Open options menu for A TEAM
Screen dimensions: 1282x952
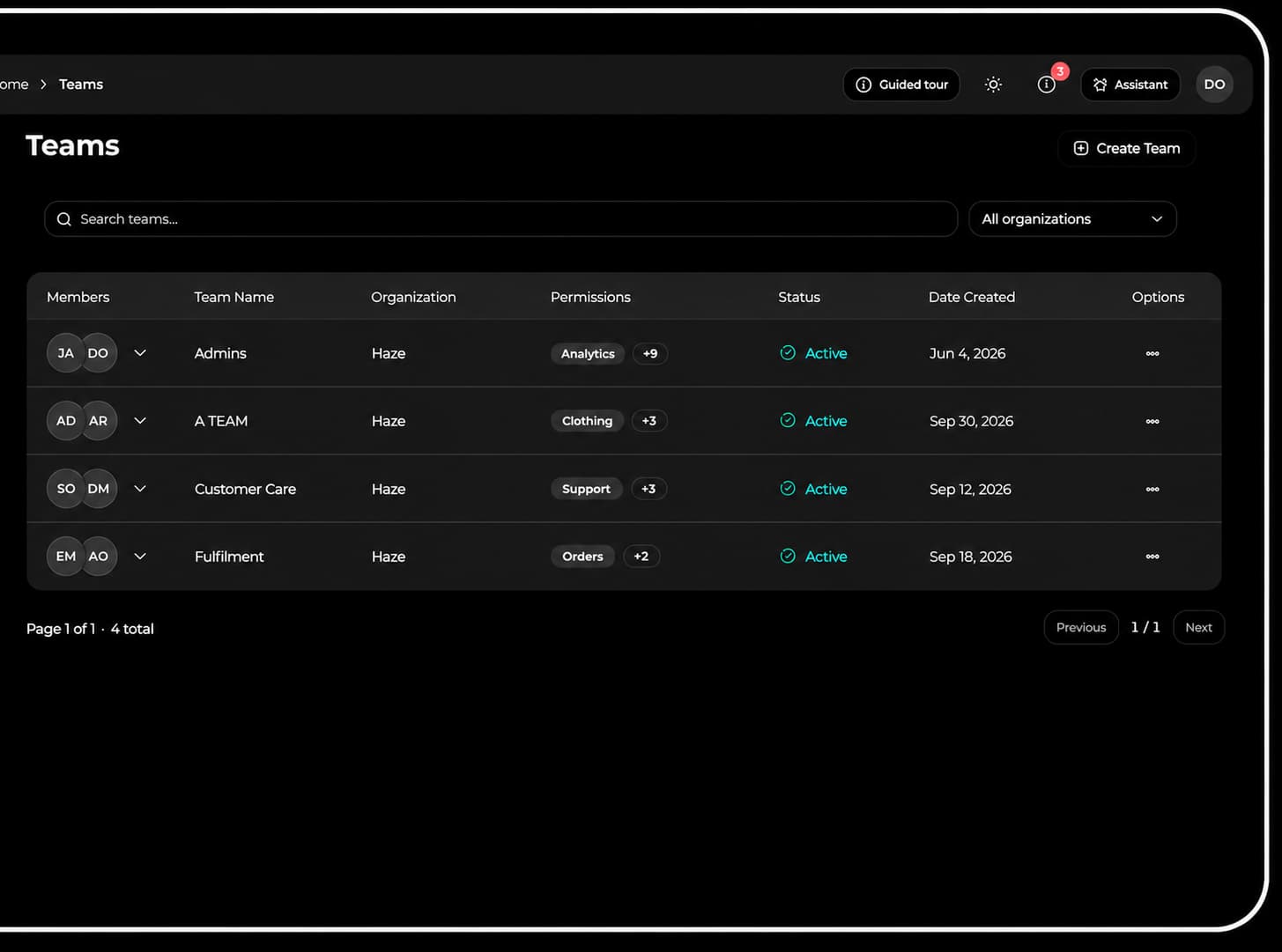[1152, 421]
